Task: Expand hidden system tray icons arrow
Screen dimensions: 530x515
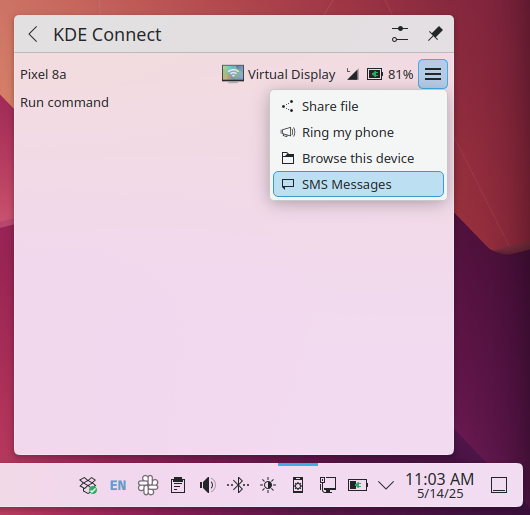Action: [x=386, y=485]
